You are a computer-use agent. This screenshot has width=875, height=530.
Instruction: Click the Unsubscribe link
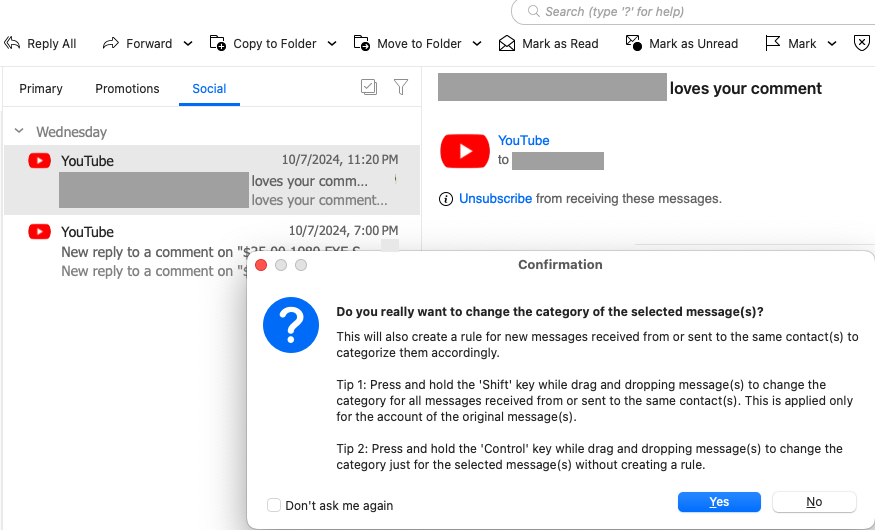pyautogui.click(x=495, y=199)
